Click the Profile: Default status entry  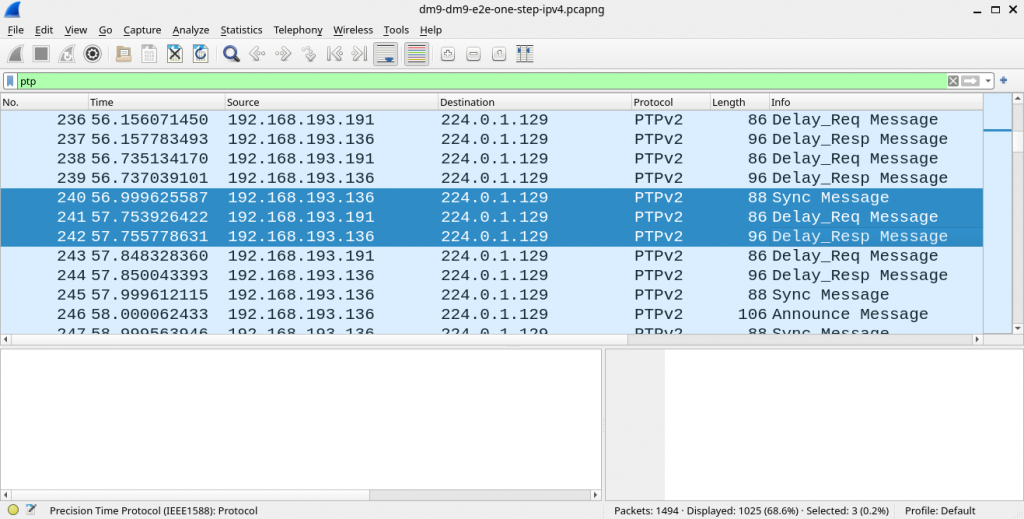(x=940, y=511)
